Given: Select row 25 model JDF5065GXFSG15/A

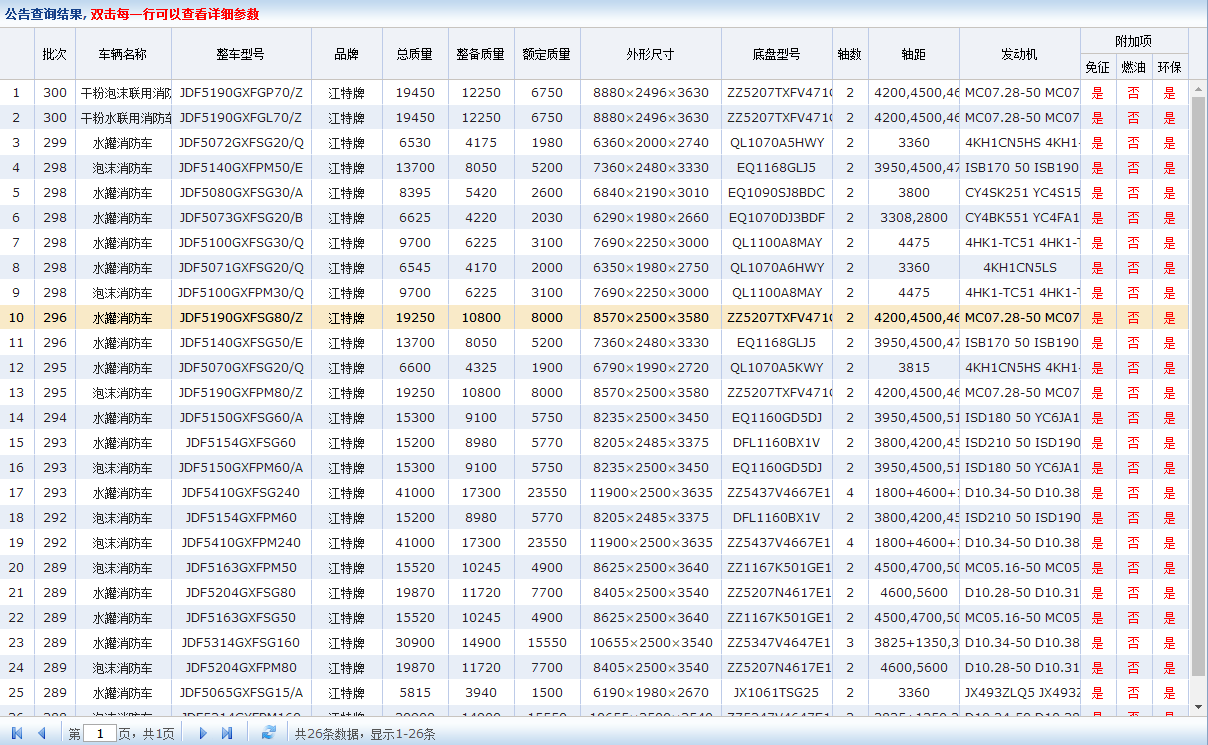Looking at the screenshot, I should 241,692.
